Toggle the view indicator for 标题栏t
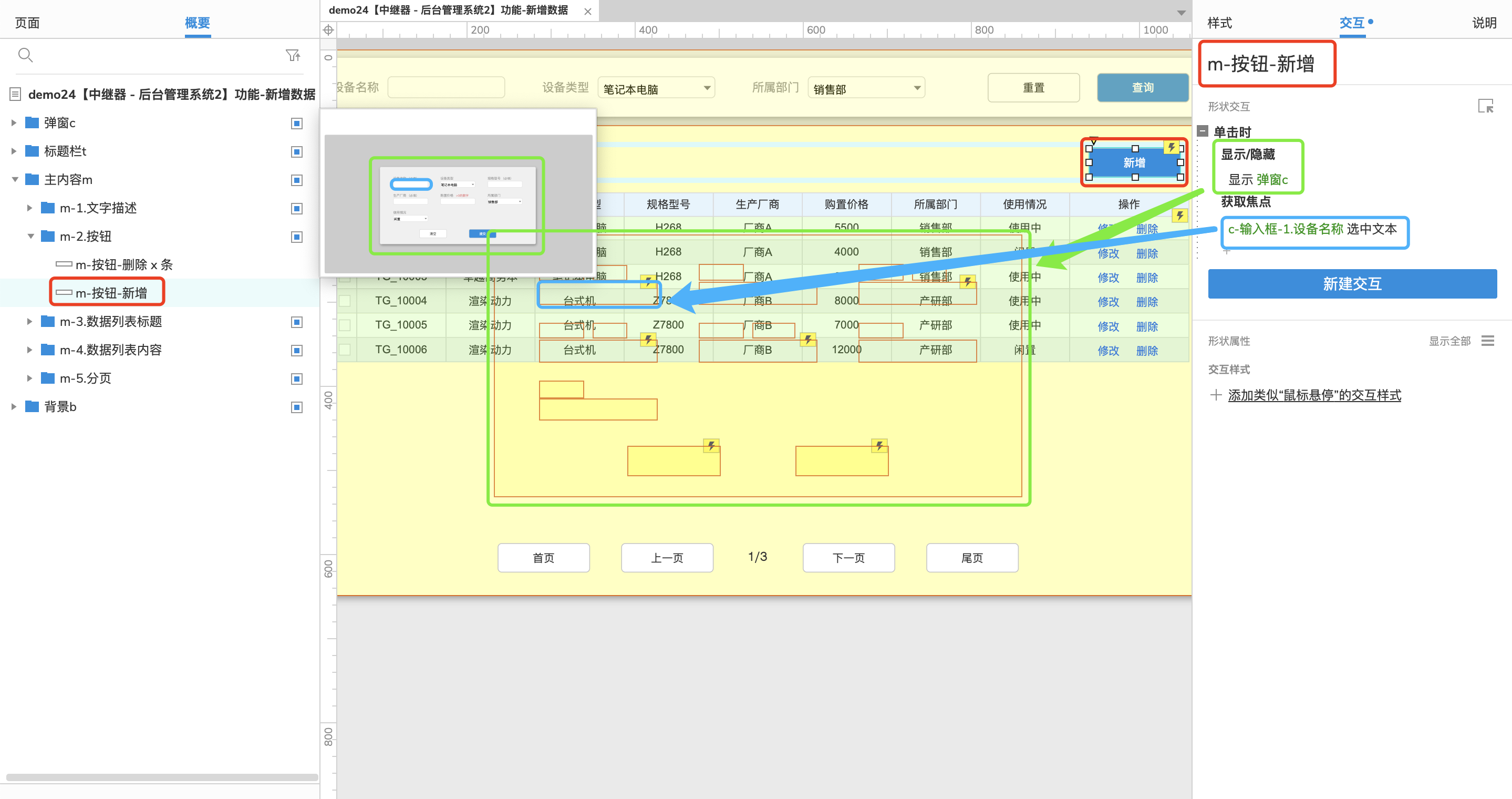This screenshot has height=799, width=1512. click(297, 151)
